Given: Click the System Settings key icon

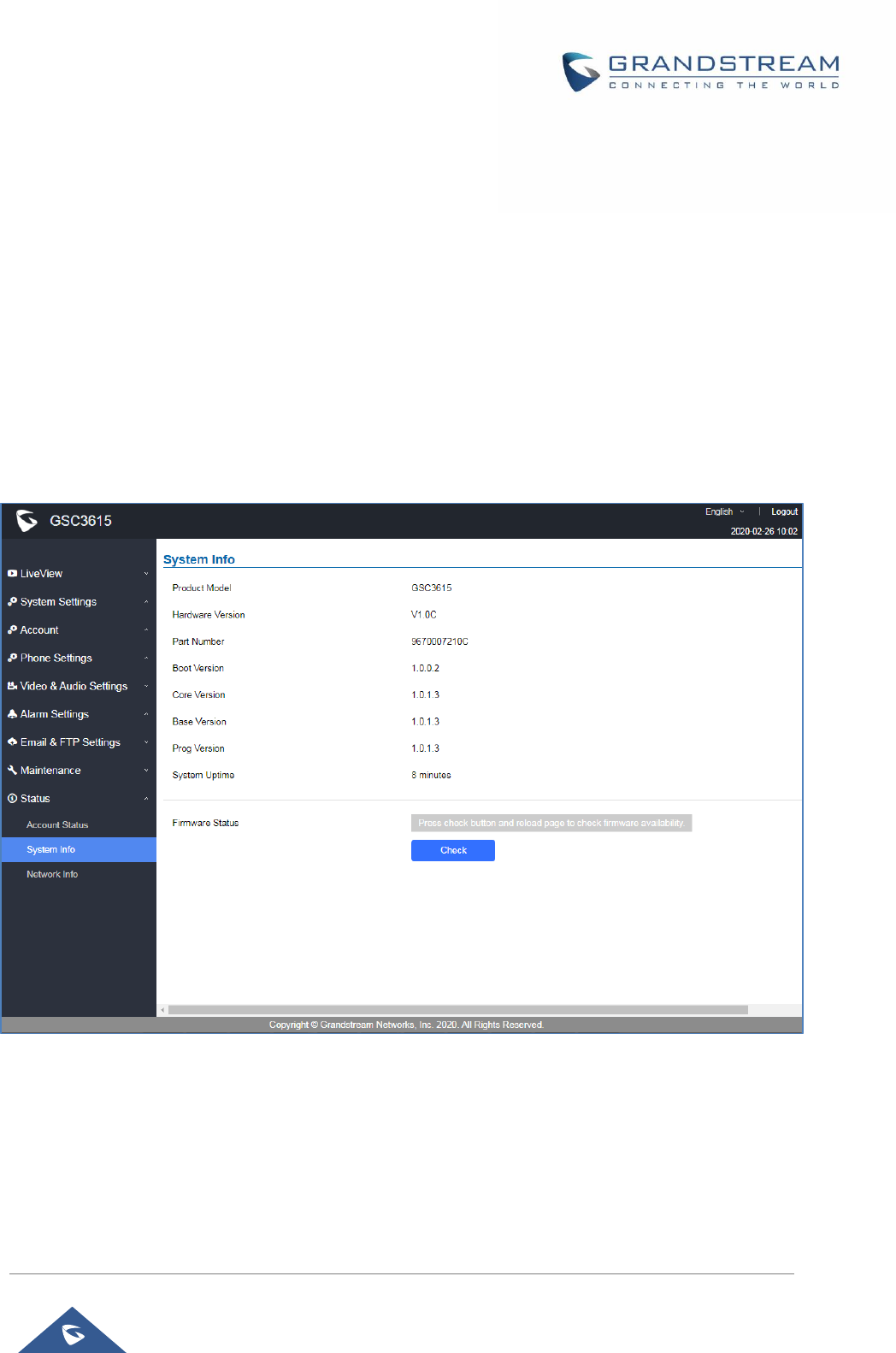Looking at the screenshot, I should pos(12,602).
